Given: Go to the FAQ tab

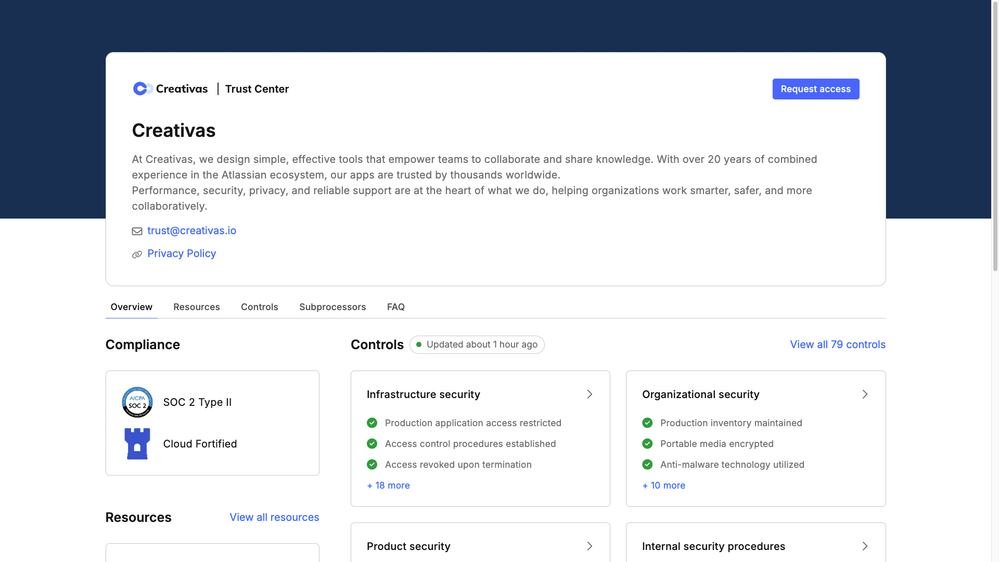Looking at the screenshot, I should pos(396,307).
